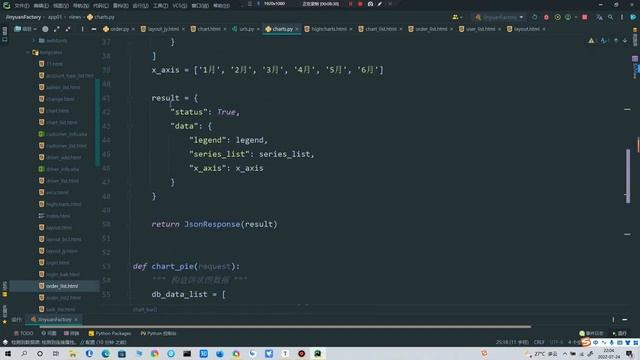Go to the next highlighted error arrow

tap(625, 41)
